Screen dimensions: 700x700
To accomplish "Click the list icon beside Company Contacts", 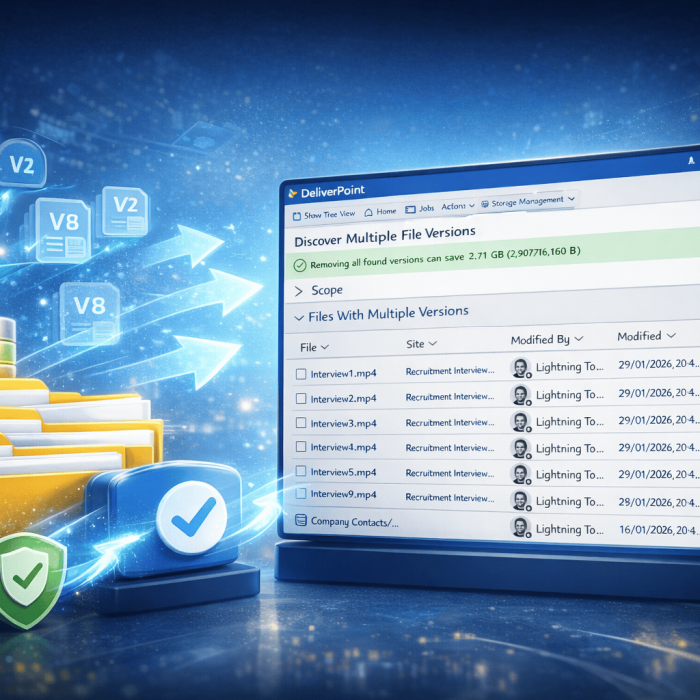I will 301,520.
